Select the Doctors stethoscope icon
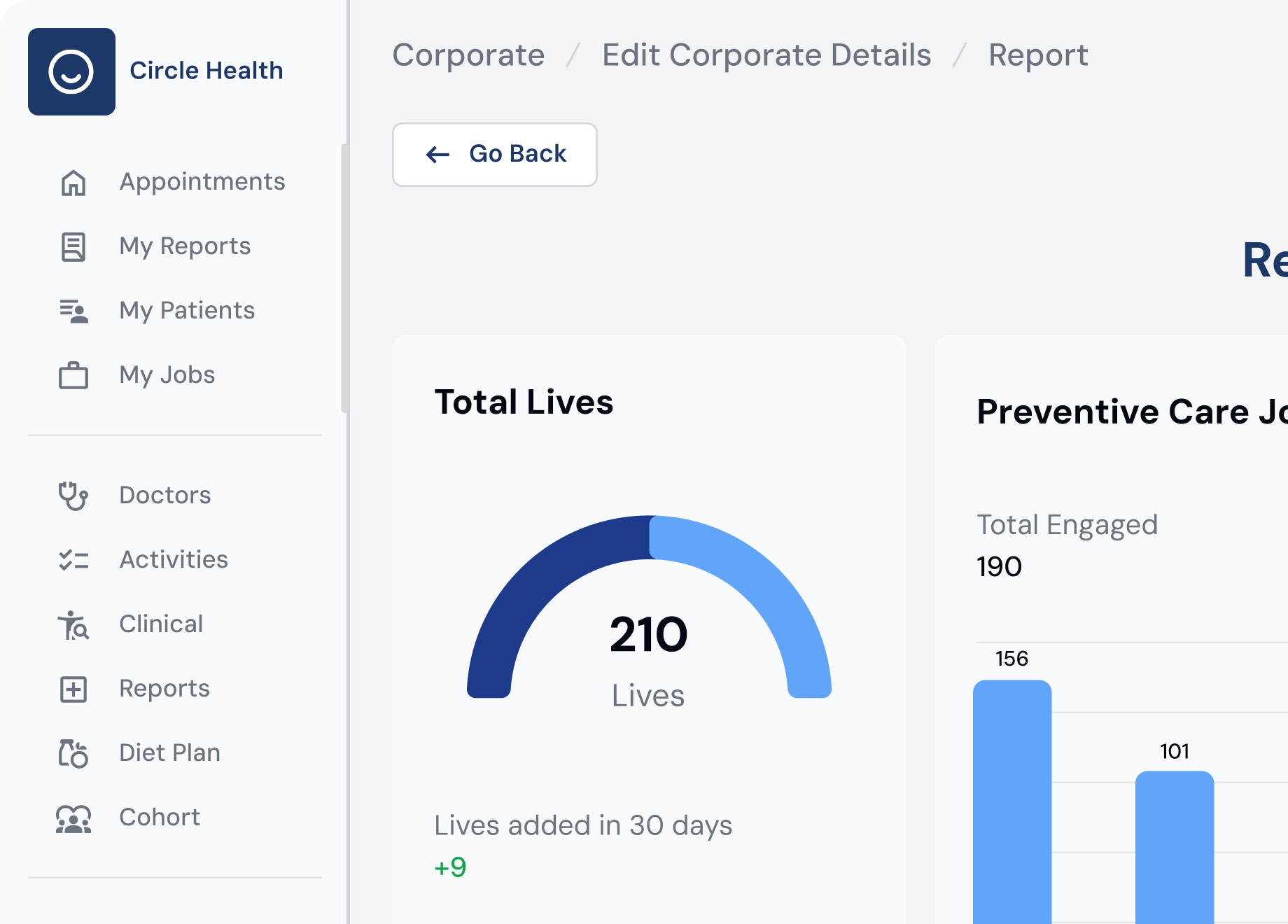The image size is (1288, 924). click(x=73, y=496)
